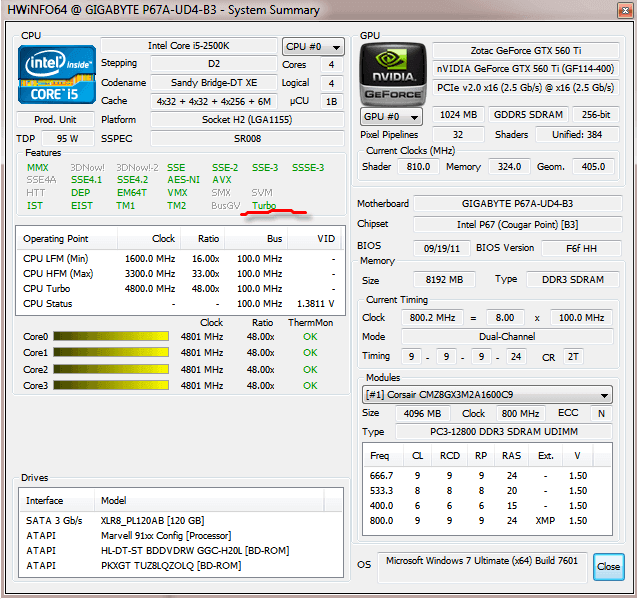Select the Intel Core i5-2500K name field
This screenshot has width=637, height=599.
click(189, 46)
